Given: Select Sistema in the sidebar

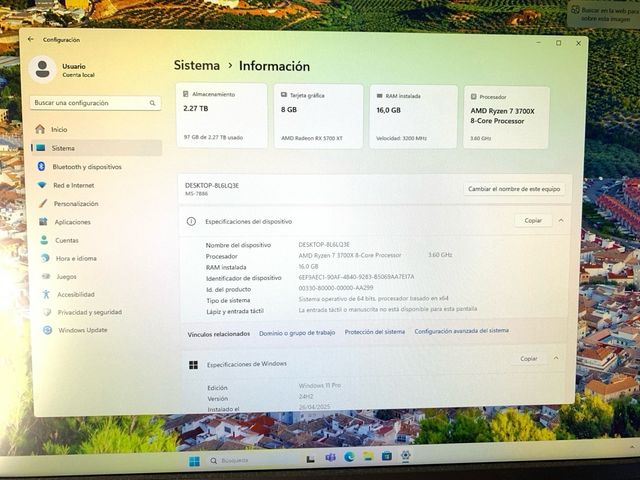Looking at the screenshot, I should point(97,148).
